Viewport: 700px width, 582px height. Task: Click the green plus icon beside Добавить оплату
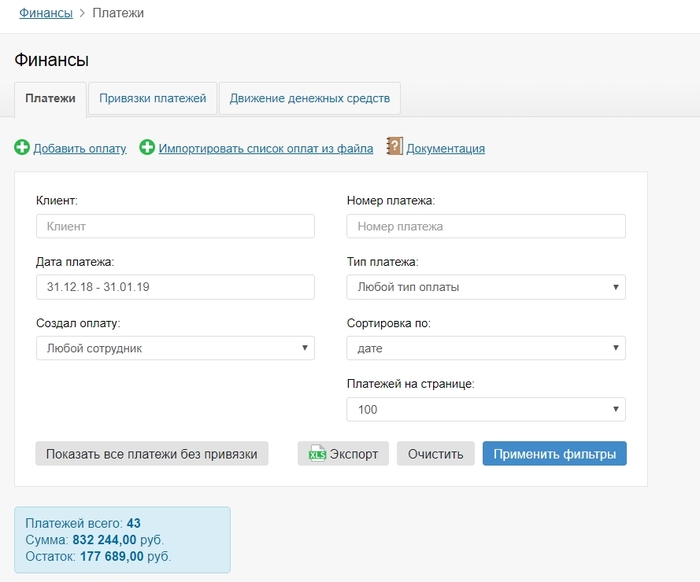(x=22, y=148)
